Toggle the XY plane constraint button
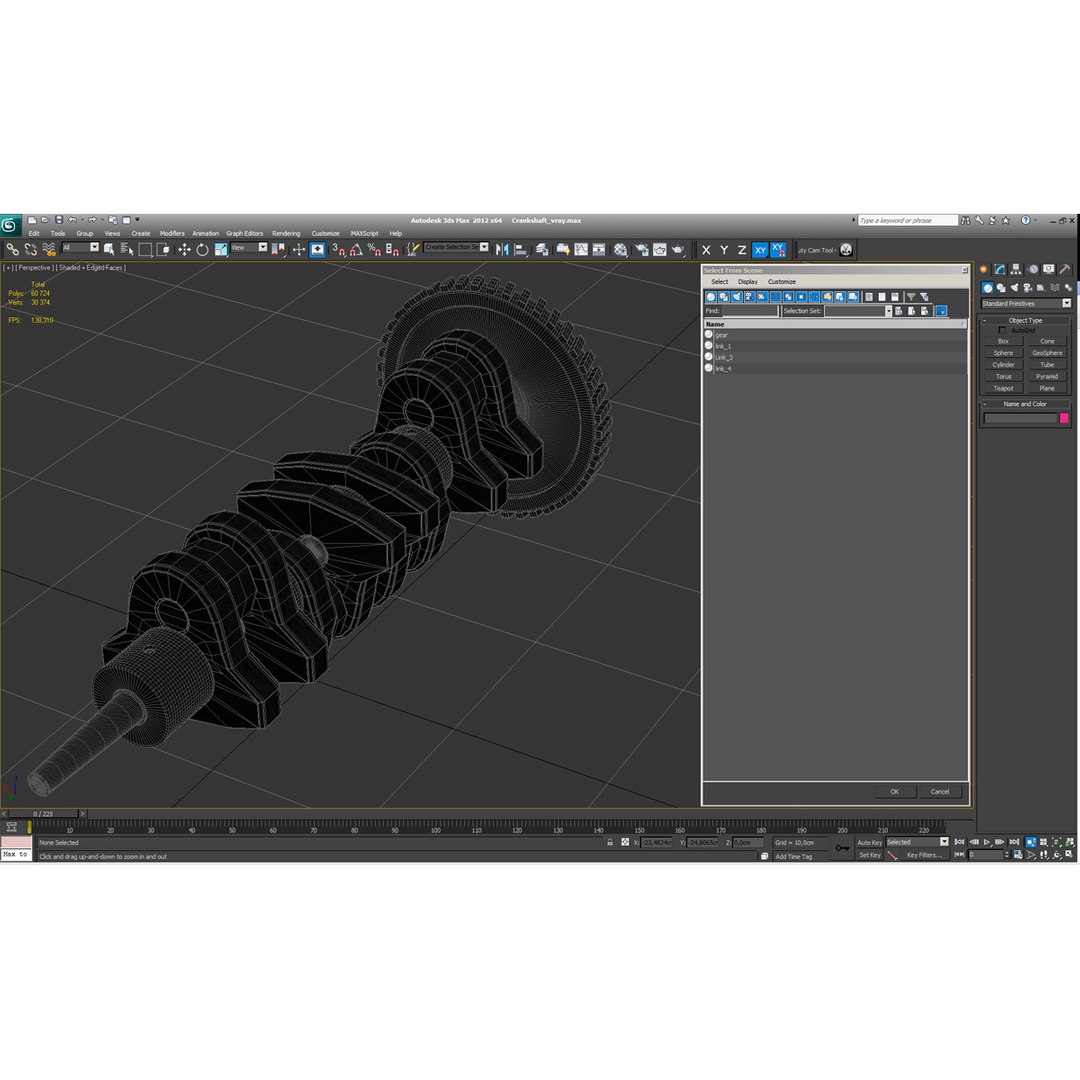1080x1080 pixels. [x=760, y=250]
